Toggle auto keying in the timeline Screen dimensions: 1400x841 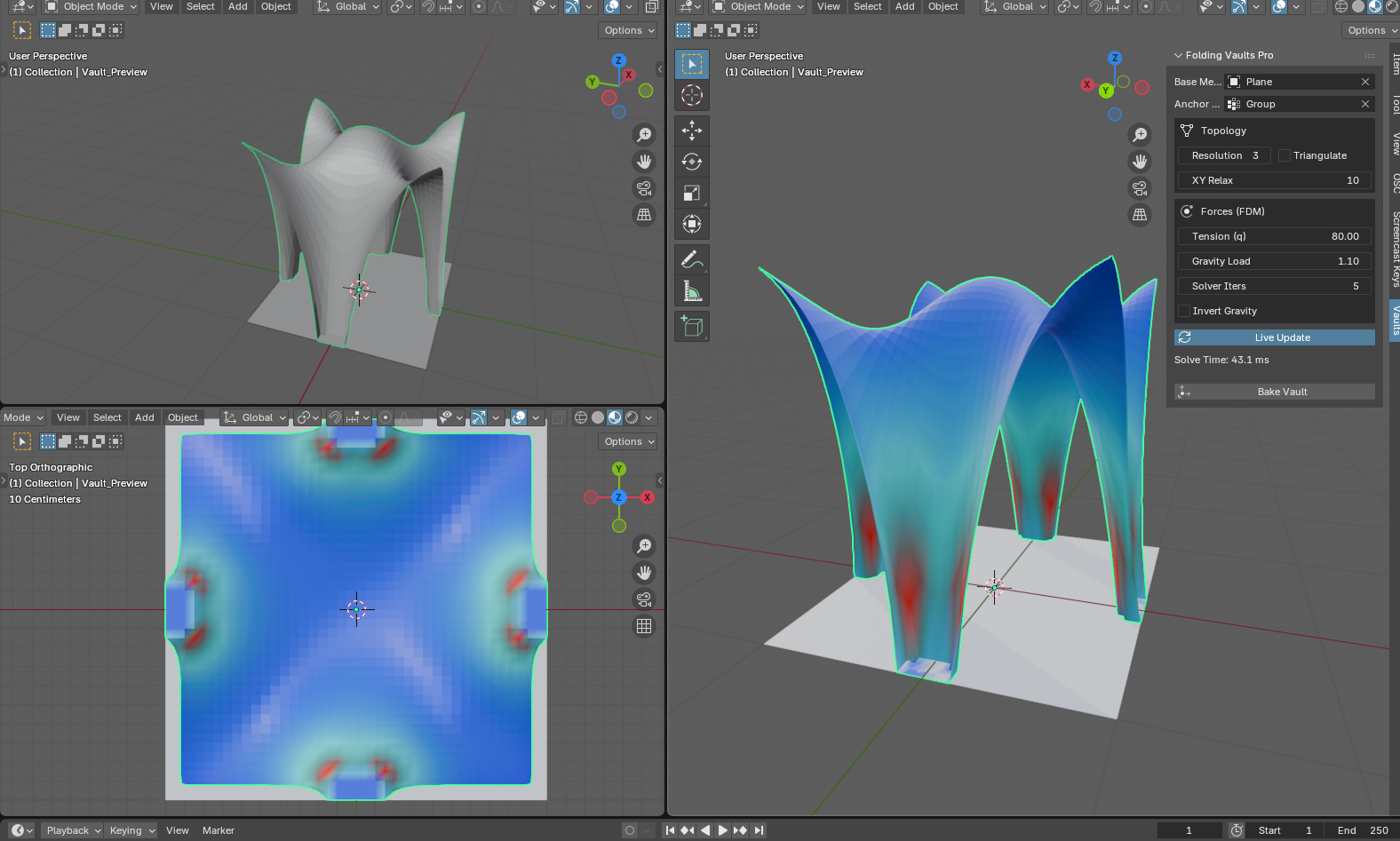click(x=630, y=830)
